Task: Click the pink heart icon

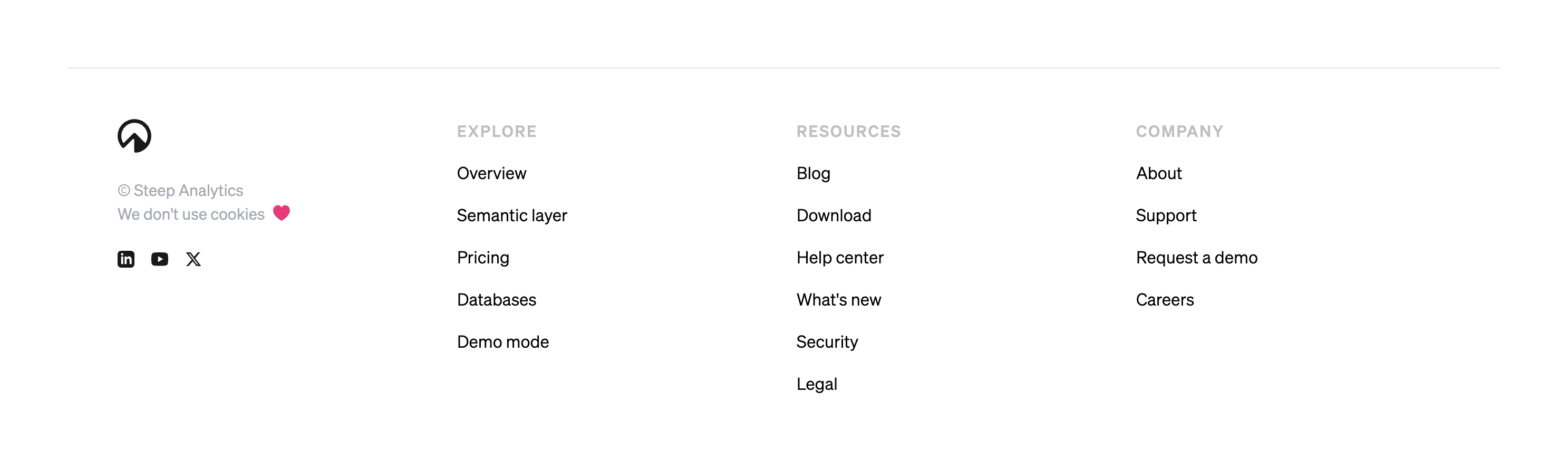Action: 281,213
